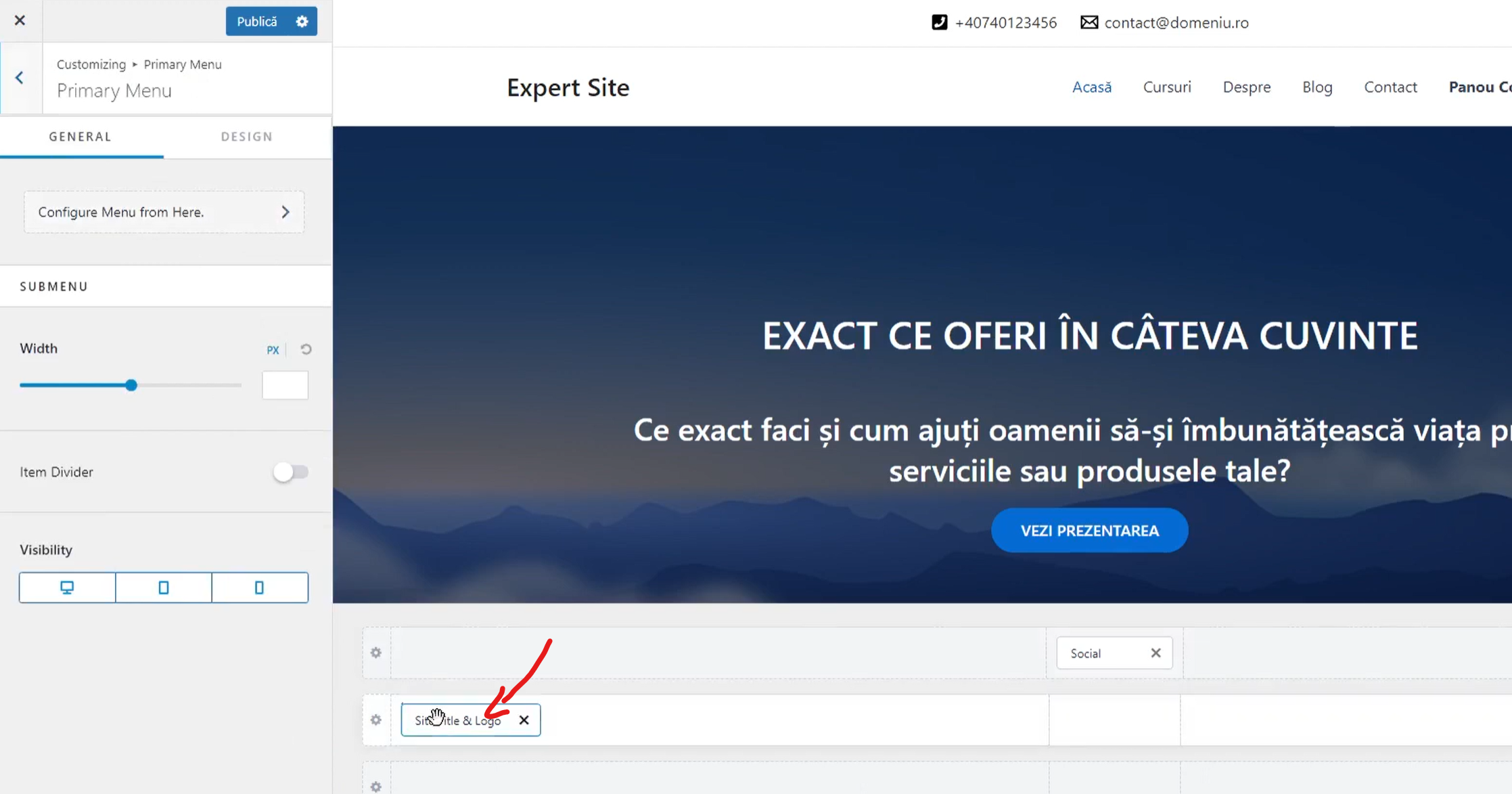Viewport: 1512px width, 794px height.
Task: Expand Configure Menu from Here
Action: pos(164,212)
